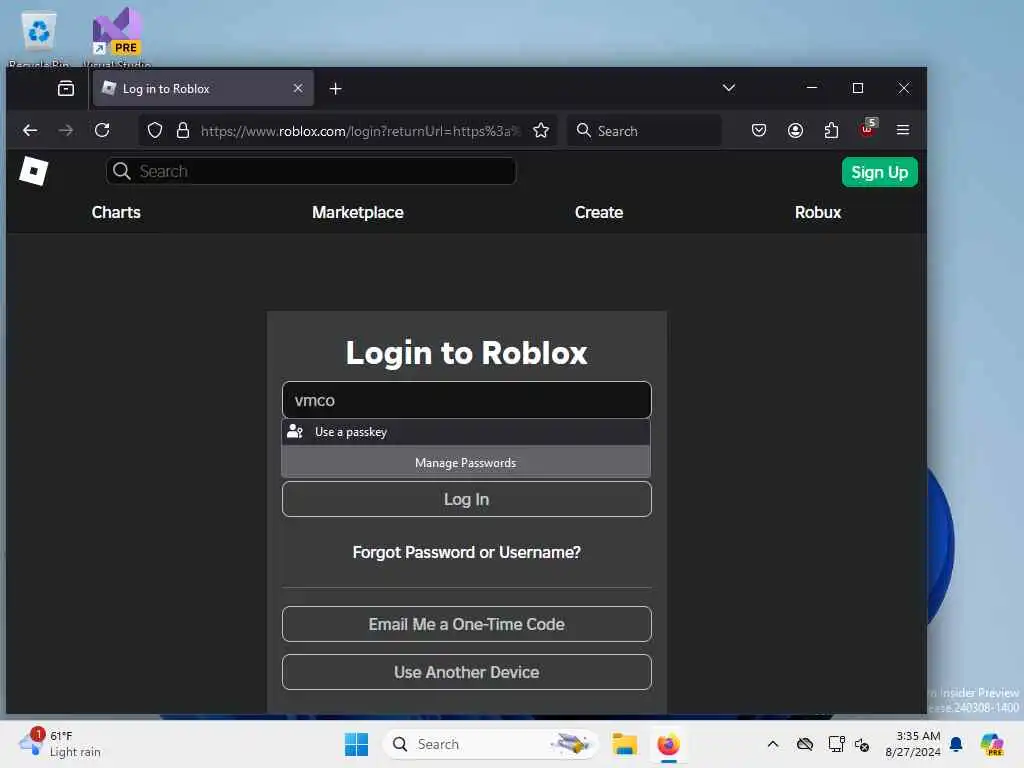Go back with the browser back arrow
Screen dimensions: 1024x768
click(x=30, y=131)
